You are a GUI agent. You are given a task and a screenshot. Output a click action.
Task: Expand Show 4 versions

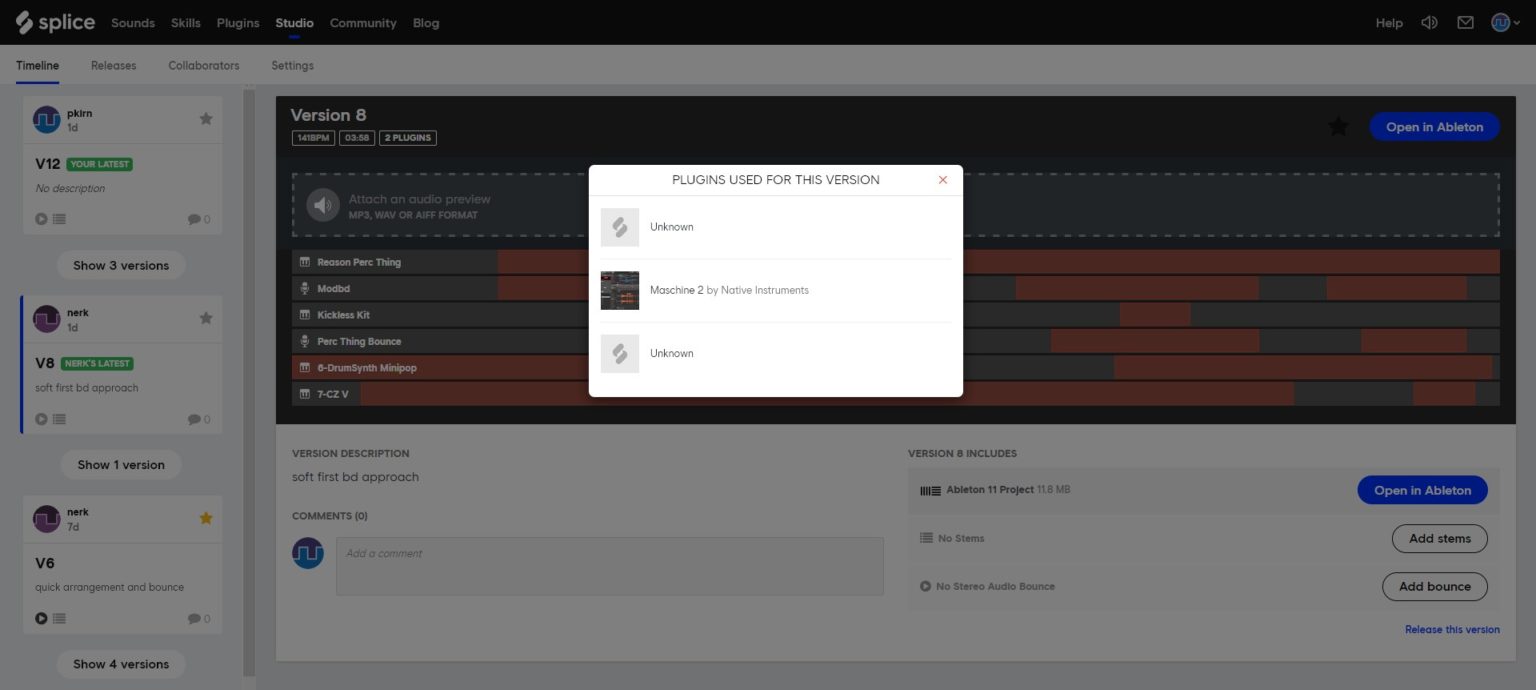pos(121,664)
